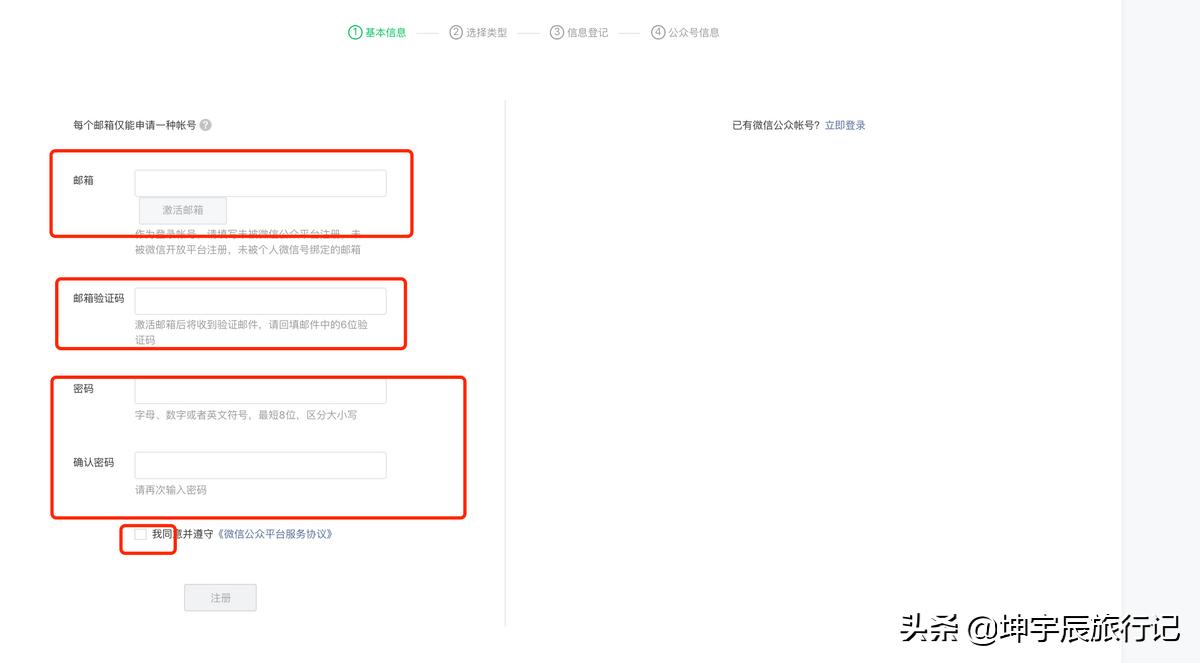Click the 激活邮箱 button
This screenshot has height=663, width=1200.
pos(181,210)
